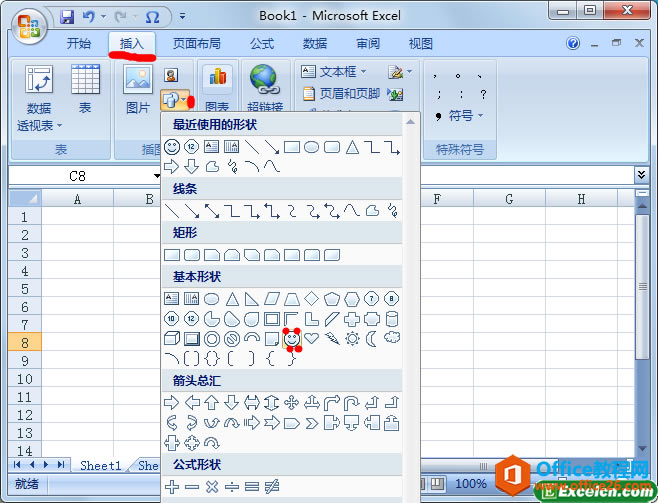Viewport: 658px width, 503px height.
Task: Open the Formulas (公式) tab
Action: pos(262,43)
